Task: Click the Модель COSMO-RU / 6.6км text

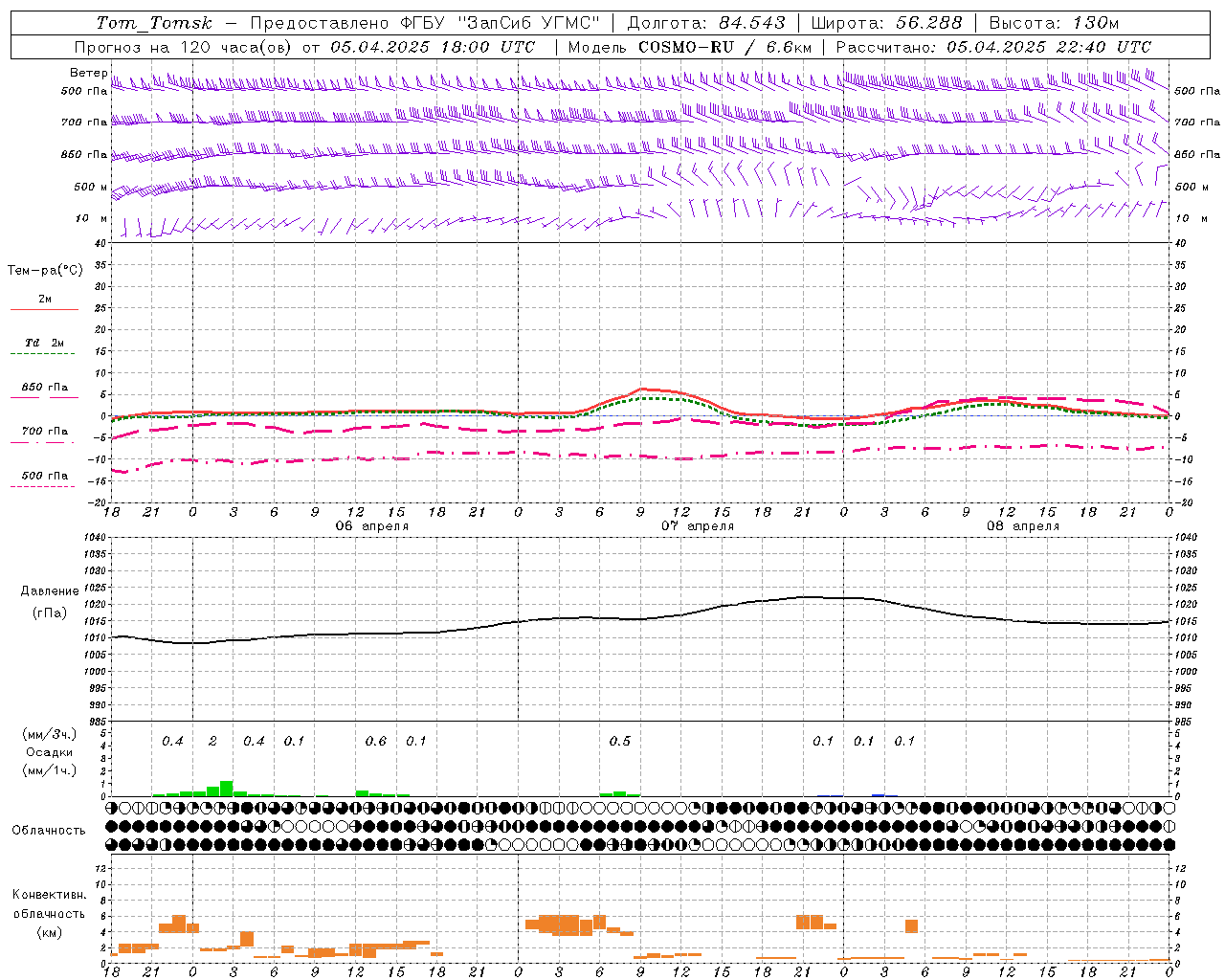Action: coord(690,47)
